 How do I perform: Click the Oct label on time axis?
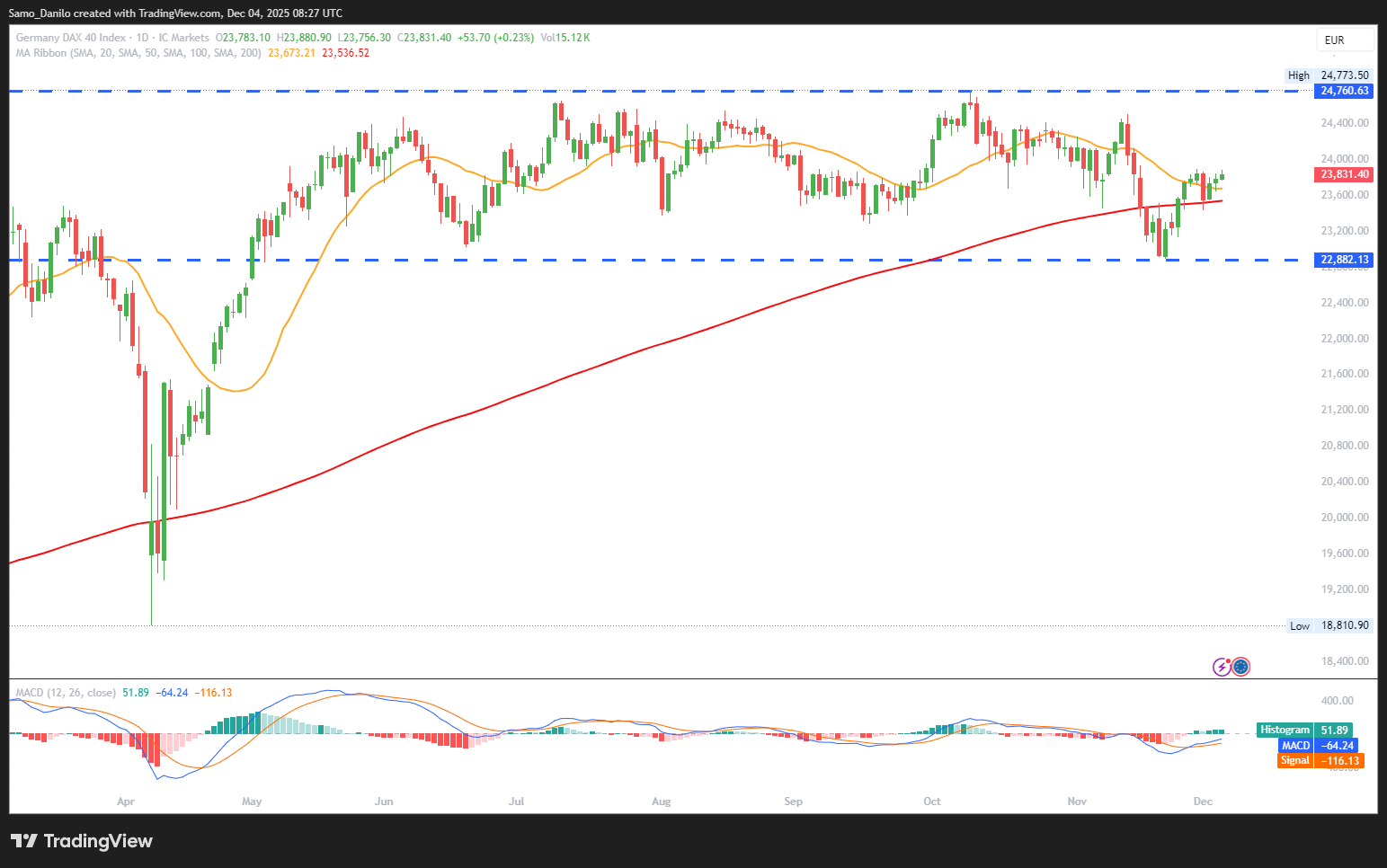[932, 802]
